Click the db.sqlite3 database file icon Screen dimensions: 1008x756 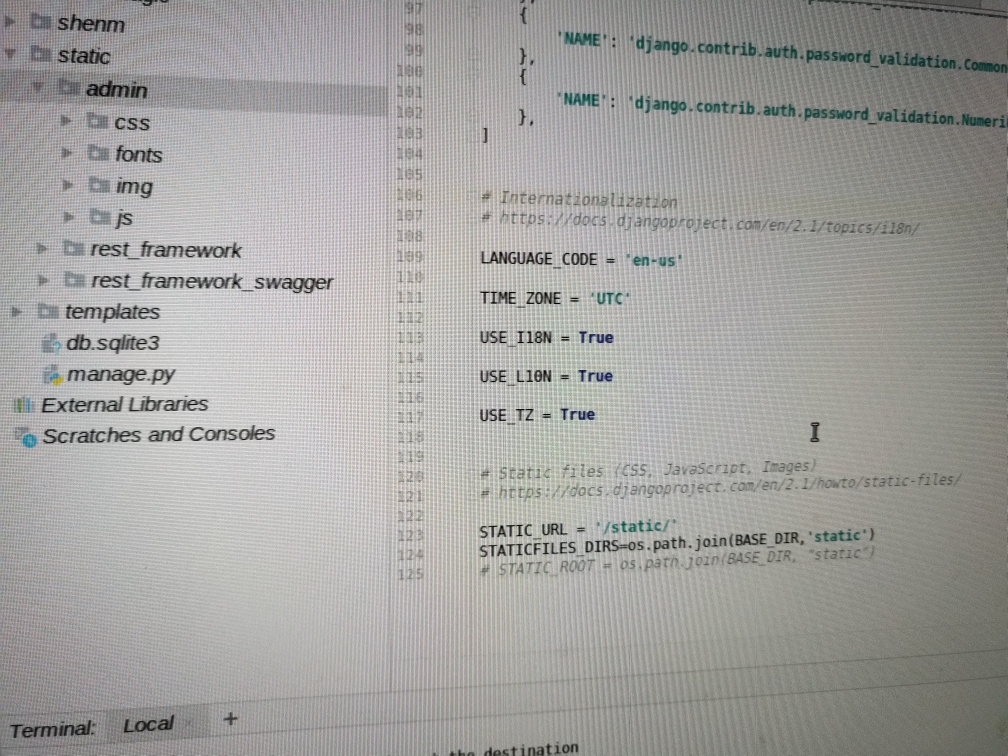pos(51,343)
